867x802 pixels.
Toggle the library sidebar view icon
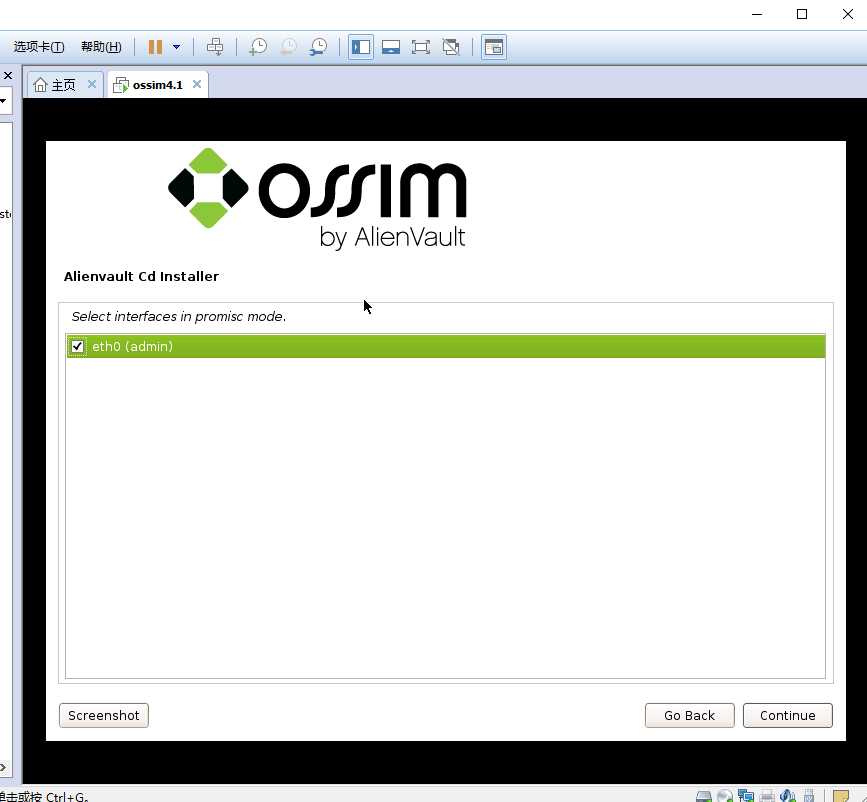pos(361,47)
